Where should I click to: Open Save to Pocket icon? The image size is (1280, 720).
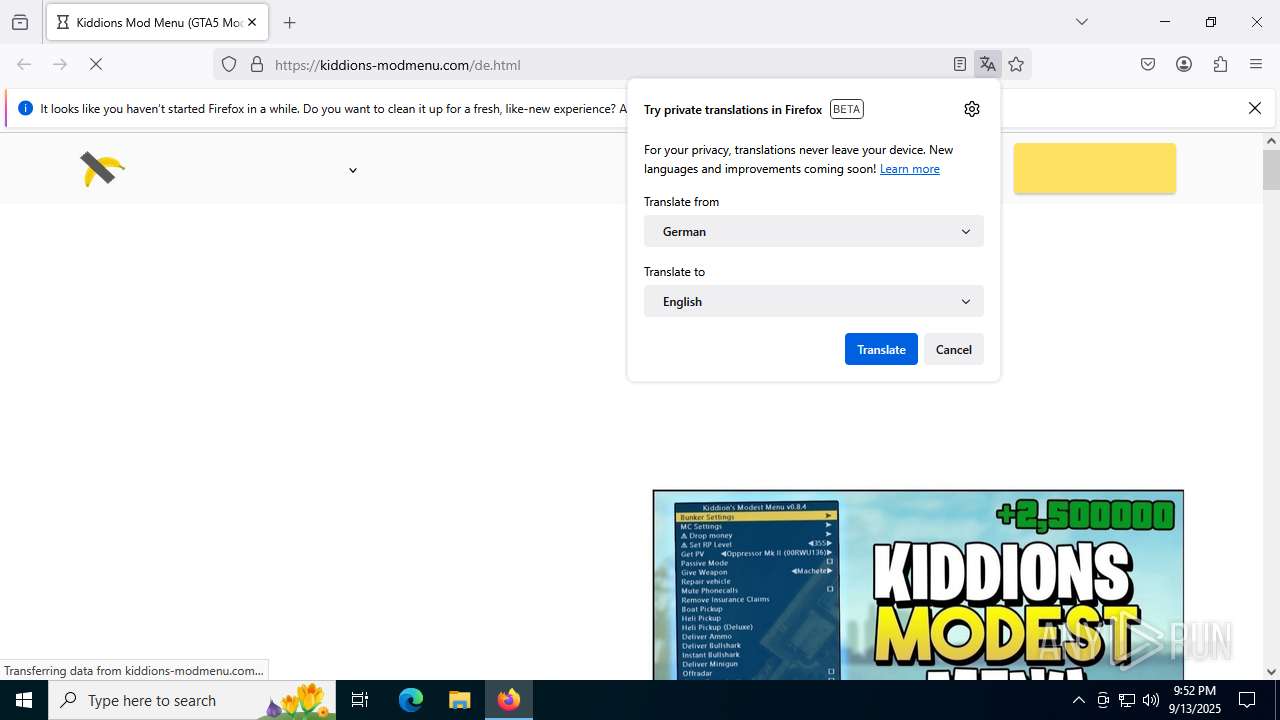pos(1148,64)
